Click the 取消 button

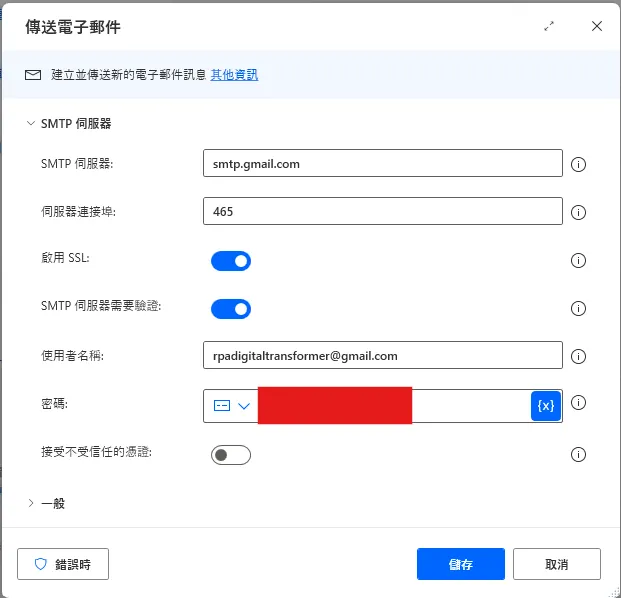pyautogui.click(x=556, y=564)
